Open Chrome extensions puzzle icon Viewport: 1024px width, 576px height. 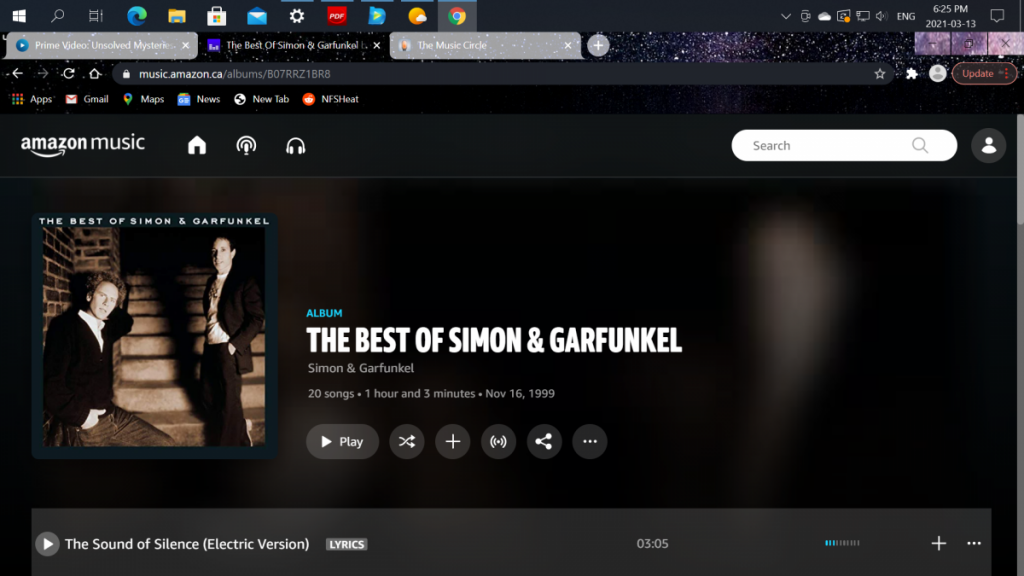(912, 74)
